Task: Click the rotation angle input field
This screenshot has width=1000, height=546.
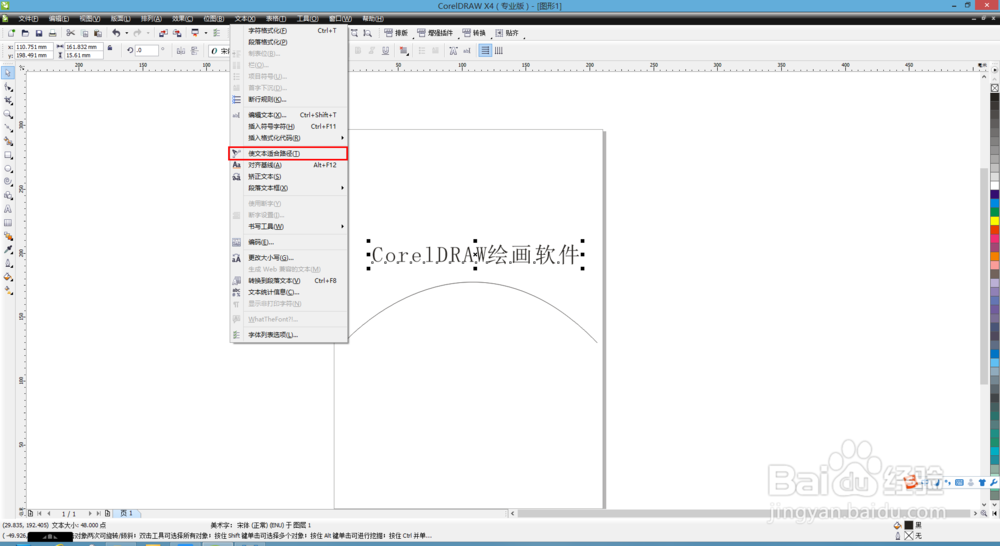Action: coord(146,50)
